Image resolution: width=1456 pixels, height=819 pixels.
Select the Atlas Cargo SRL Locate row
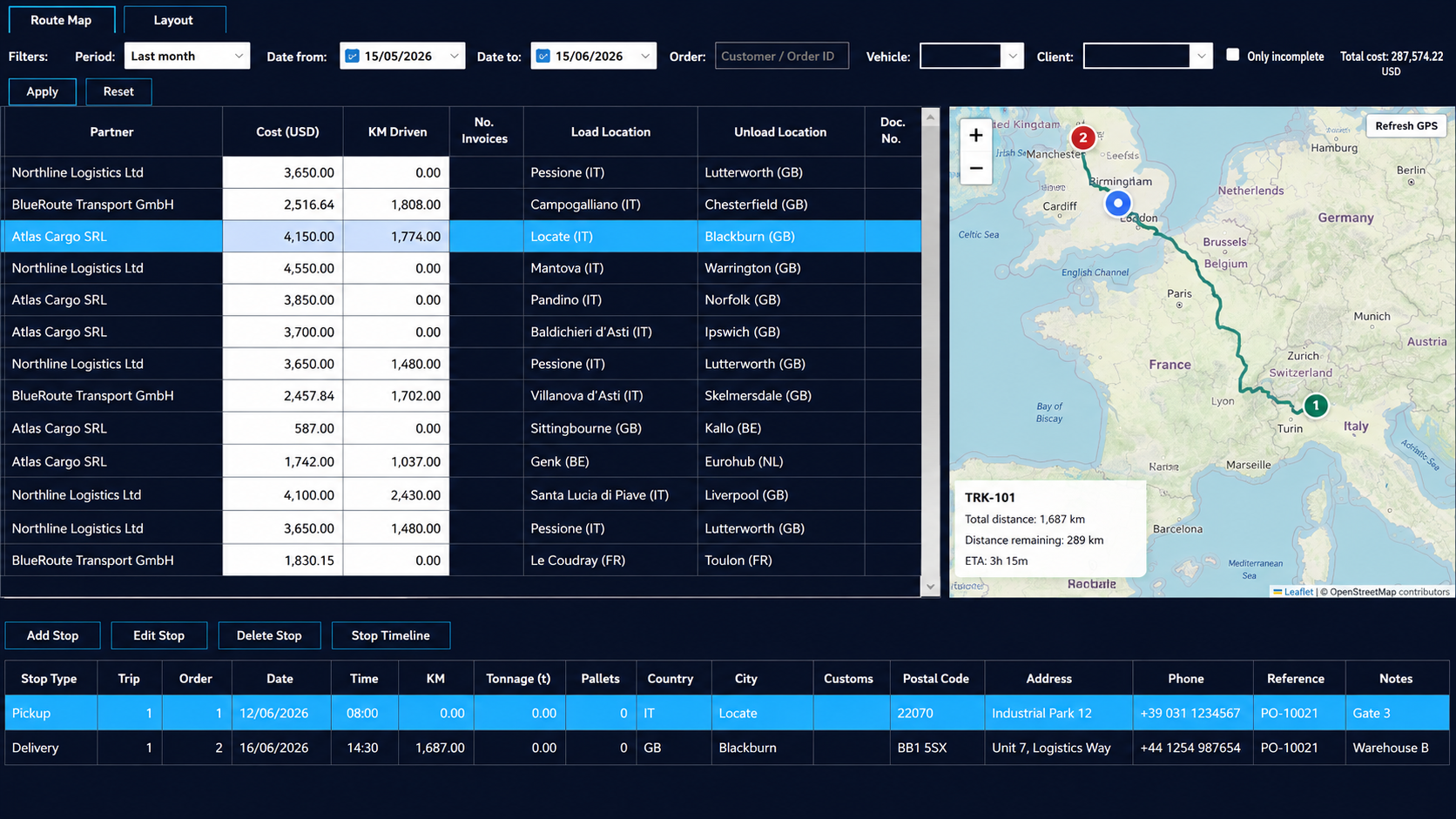(x=462, y=236)
